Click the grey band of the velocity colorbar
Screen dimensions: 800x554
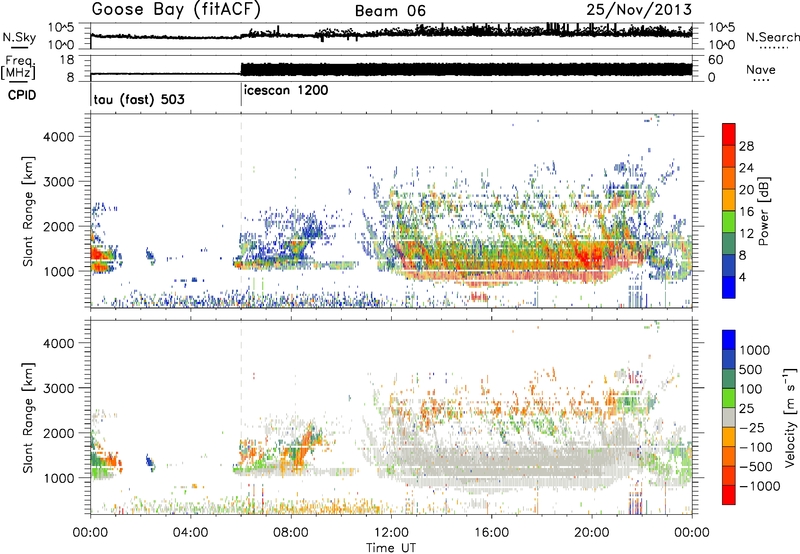[x=729, y=417]
